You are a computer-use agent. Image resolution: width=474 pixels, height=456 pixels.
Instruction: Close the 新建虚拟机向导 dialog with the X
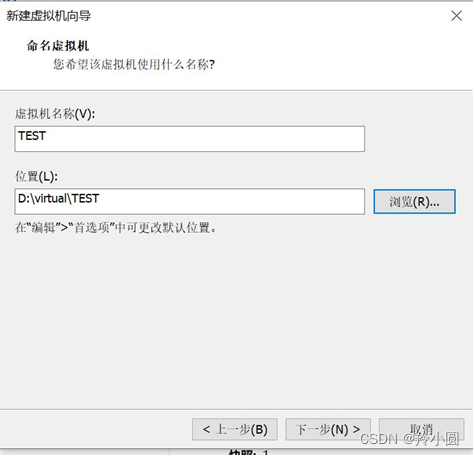tap(456, 16)
